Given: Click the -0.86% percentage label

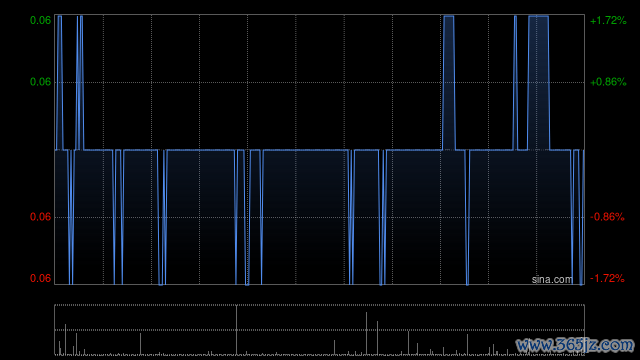Looking at the screenshot, I should tap(607, 217).
